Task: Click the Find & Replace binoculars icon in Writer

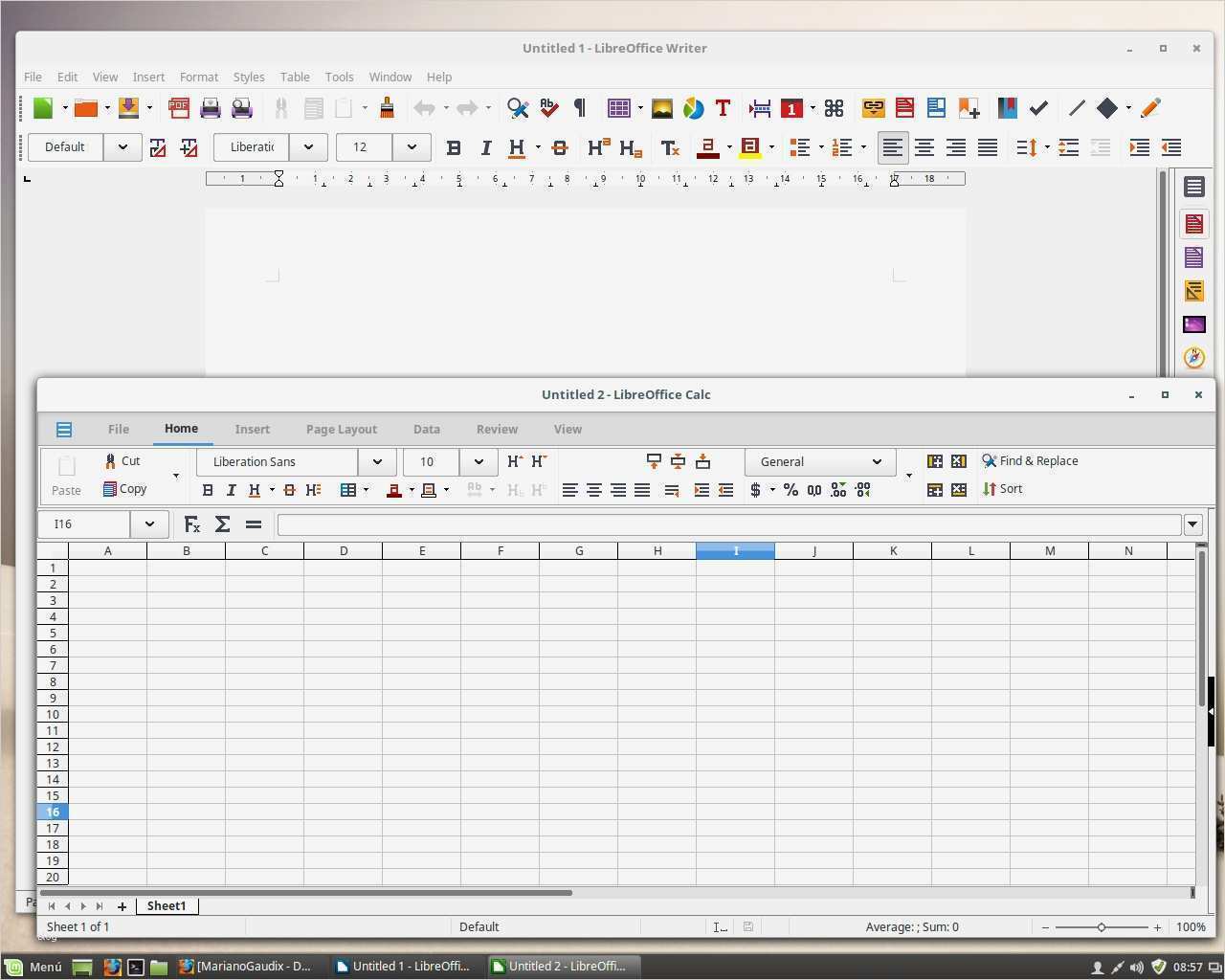Action: point(518,108)
